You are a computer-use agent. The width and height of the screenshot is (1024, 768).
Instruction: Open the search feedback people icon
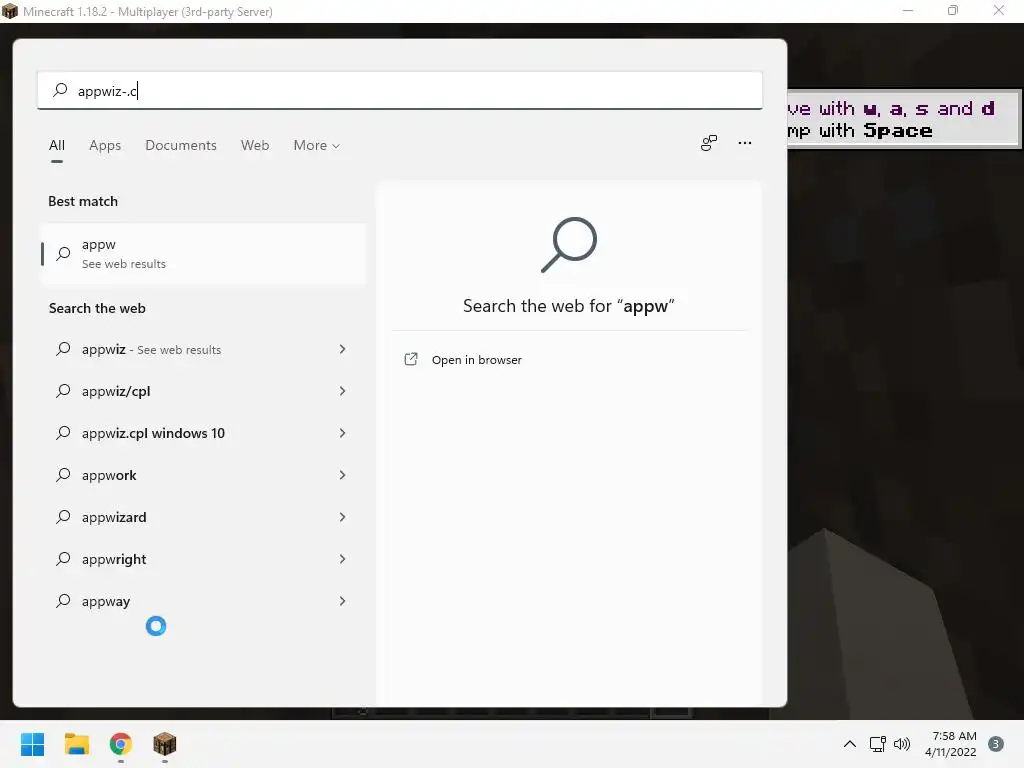click(709, 143)
